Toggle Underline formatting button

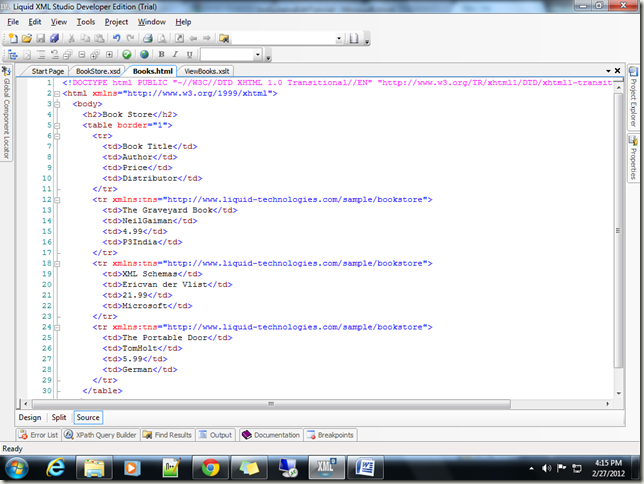(x=189, y=54)
